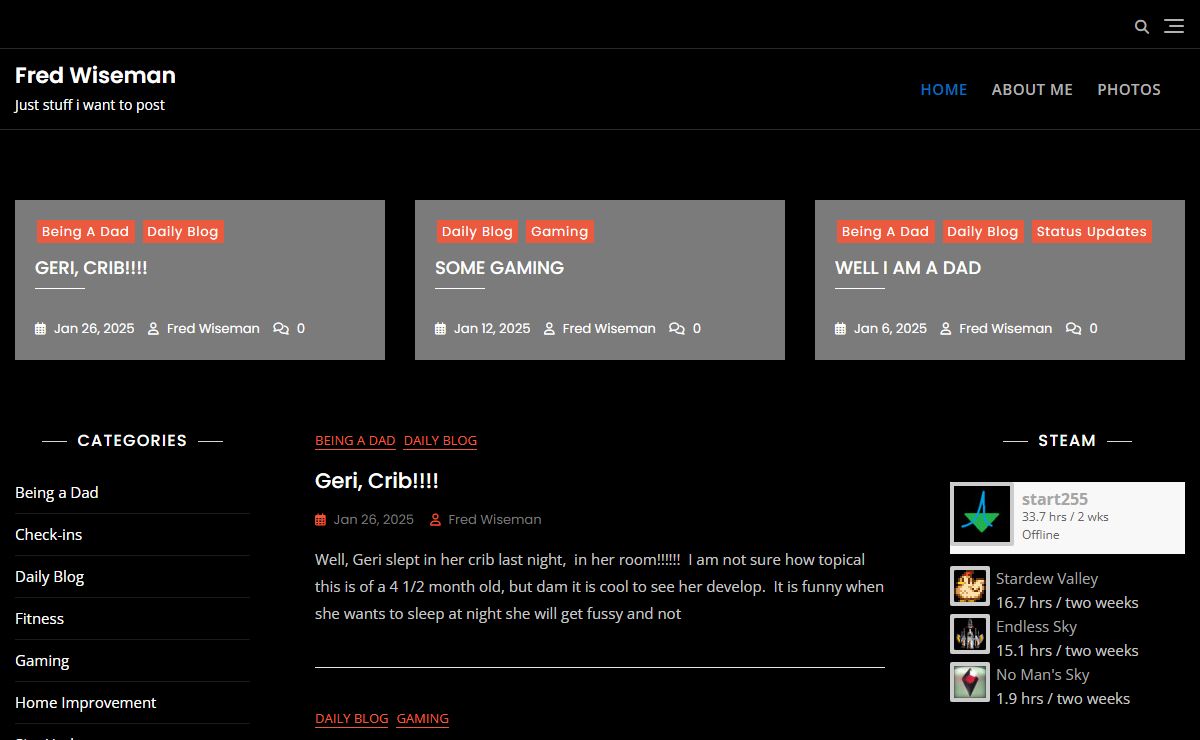Click the No Man's Sky game icon
1200x740 pixels.
pyautogui.click(x=969, y=683)
